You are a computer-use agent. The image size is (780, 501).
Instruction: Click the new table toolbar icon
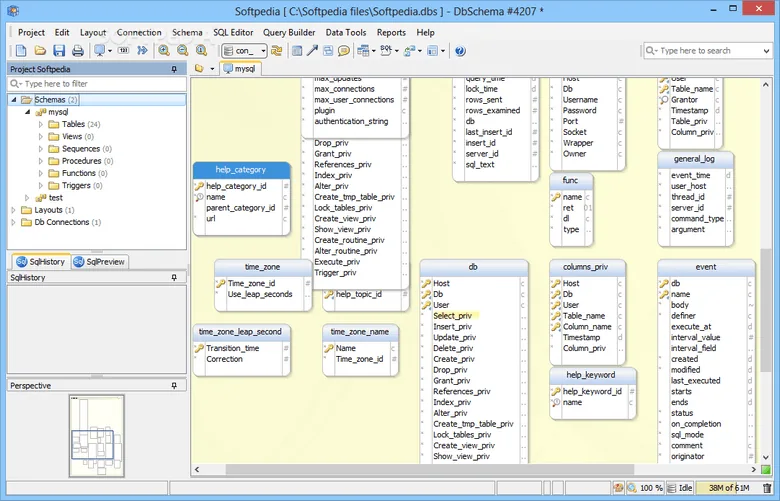[297, 51]
